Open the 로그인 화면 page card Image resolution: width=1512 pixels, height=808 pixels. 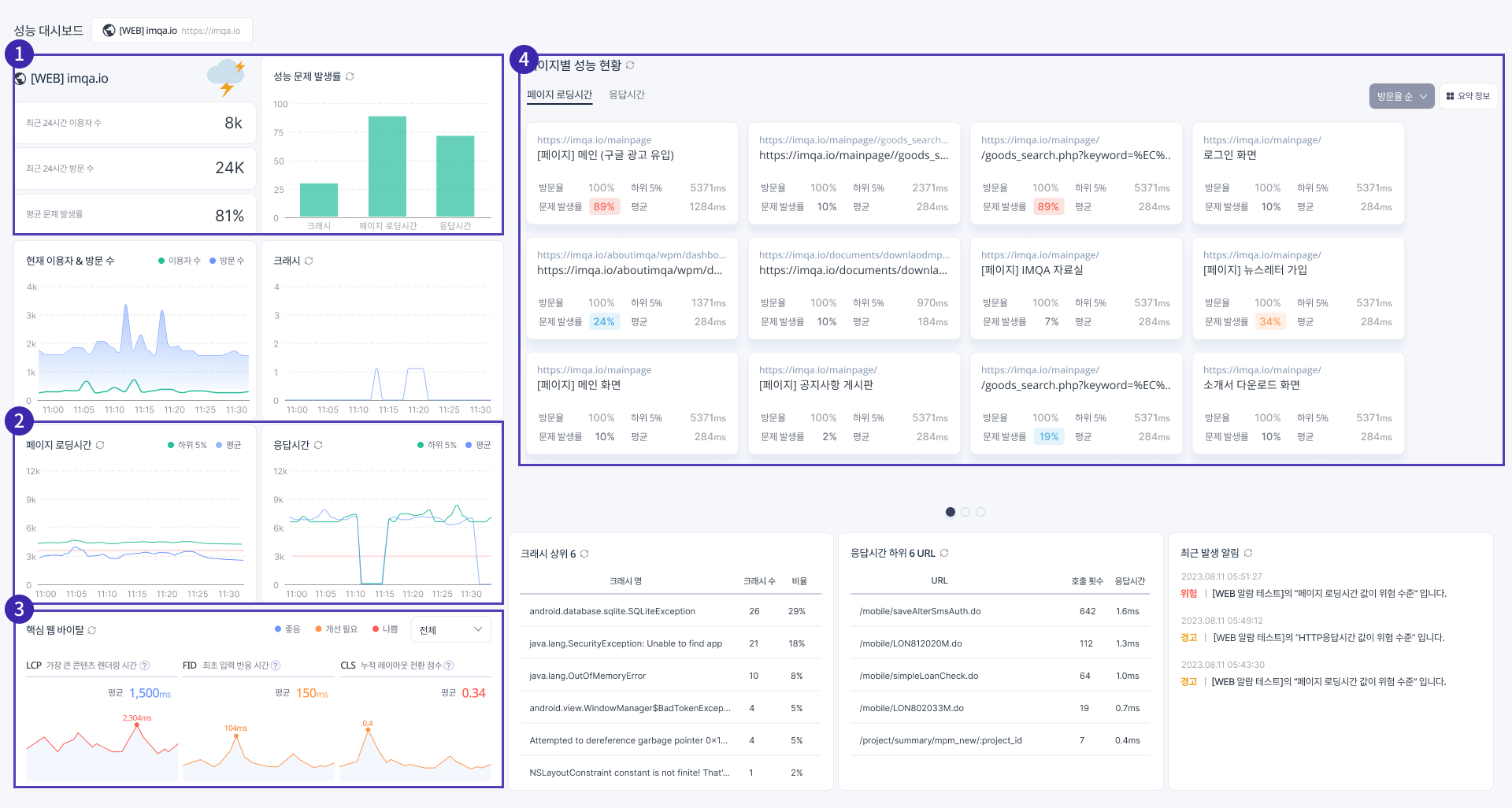click(1298, 173)
